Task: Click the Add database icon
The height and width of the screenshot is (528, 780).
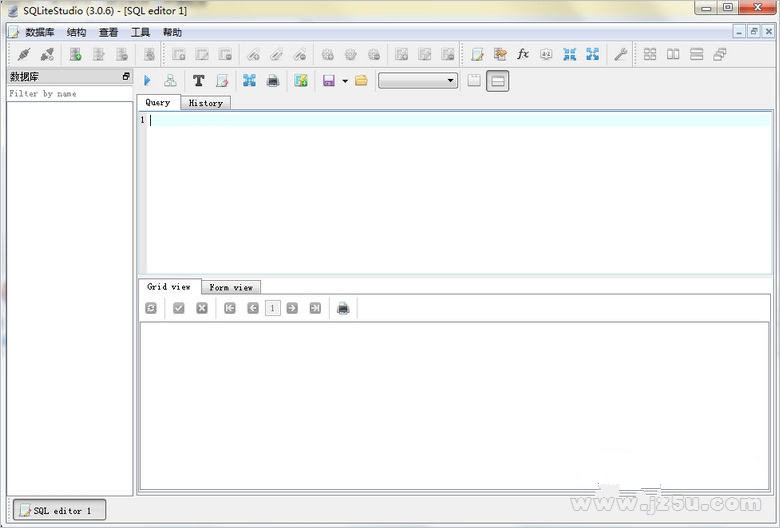Action: (x=76, y=54)
